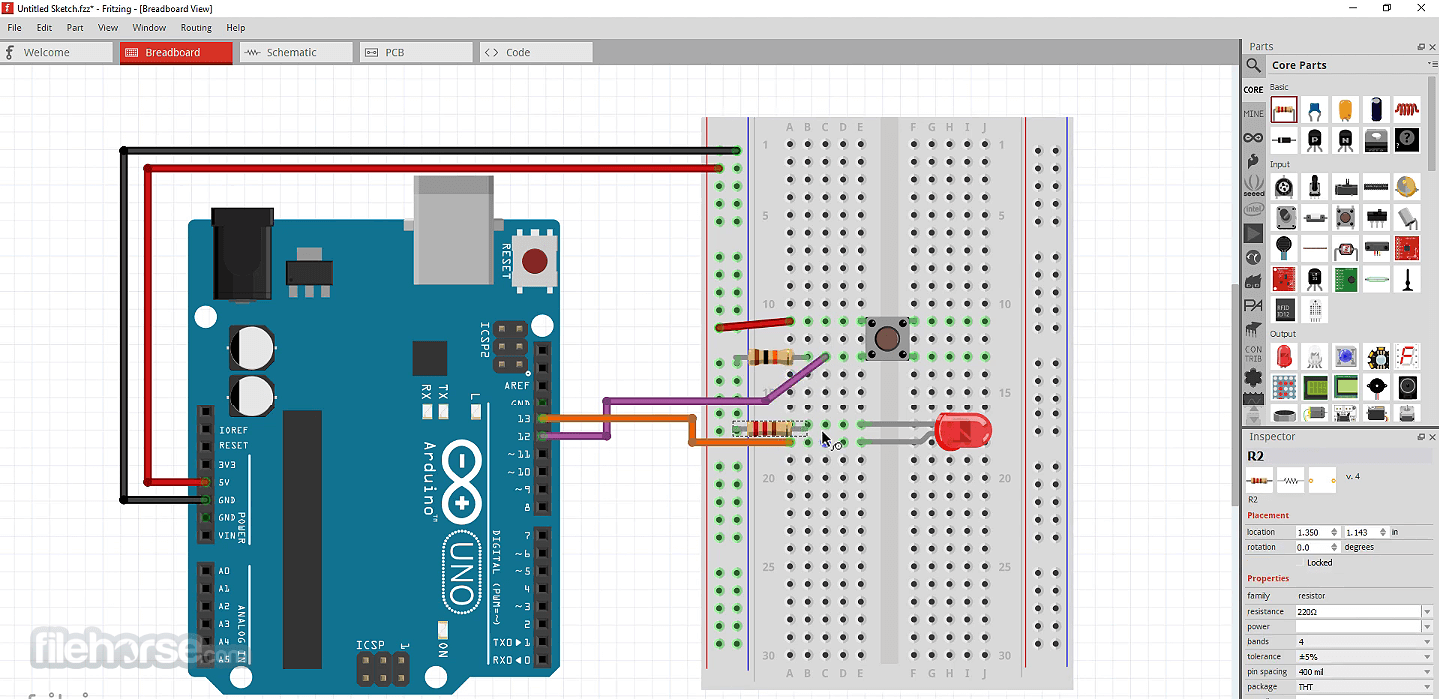Screen dimensions: 1439x699
Task: Pick the red LED in Output section
Action: [1284, 357]
